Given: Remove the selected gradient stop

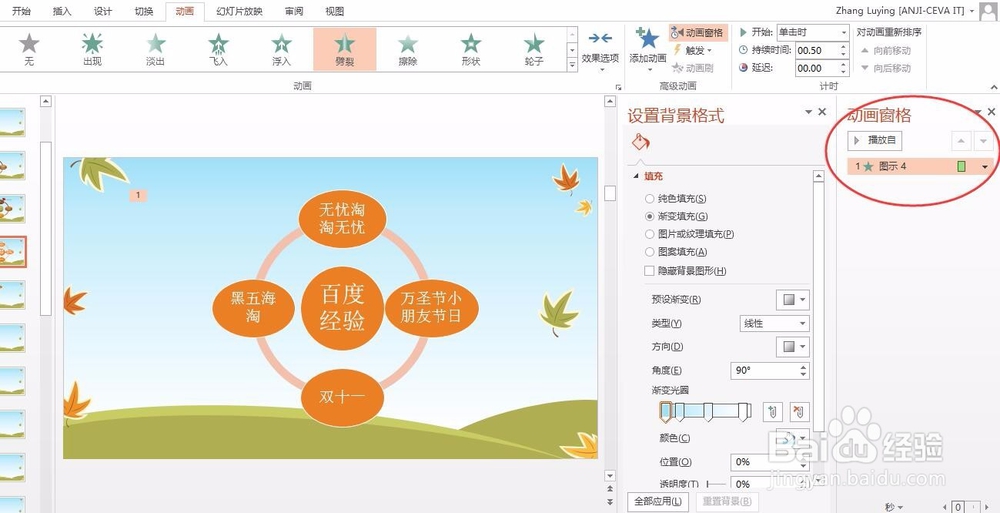Looking at the screenshot, I should pos(798,412).
